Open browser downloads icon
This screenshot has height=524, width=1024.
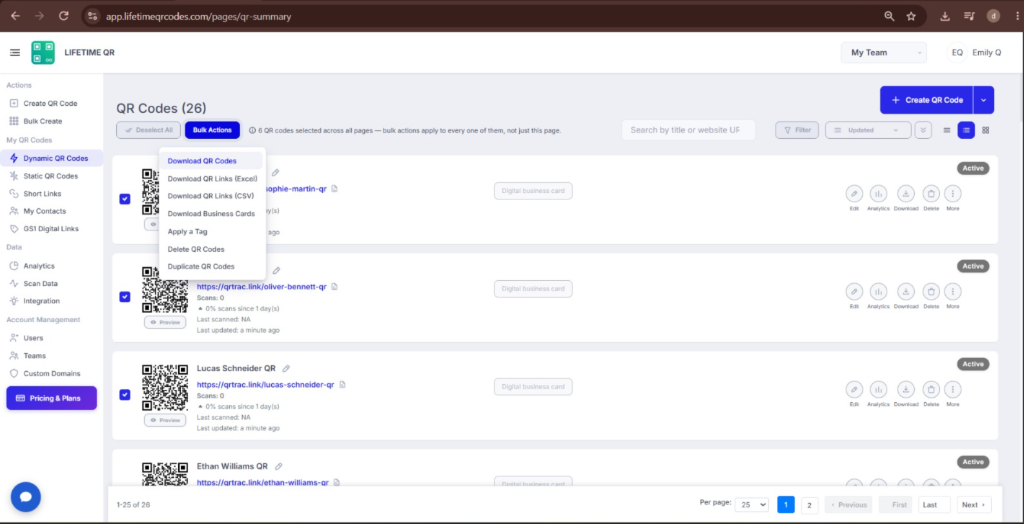[945, 16]
